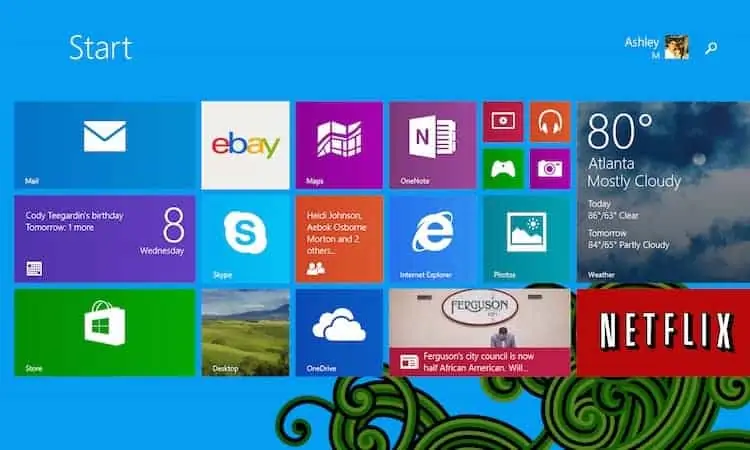750x450 pixels.
Task: Click the Ashley user name
Action: coord(642,43)
